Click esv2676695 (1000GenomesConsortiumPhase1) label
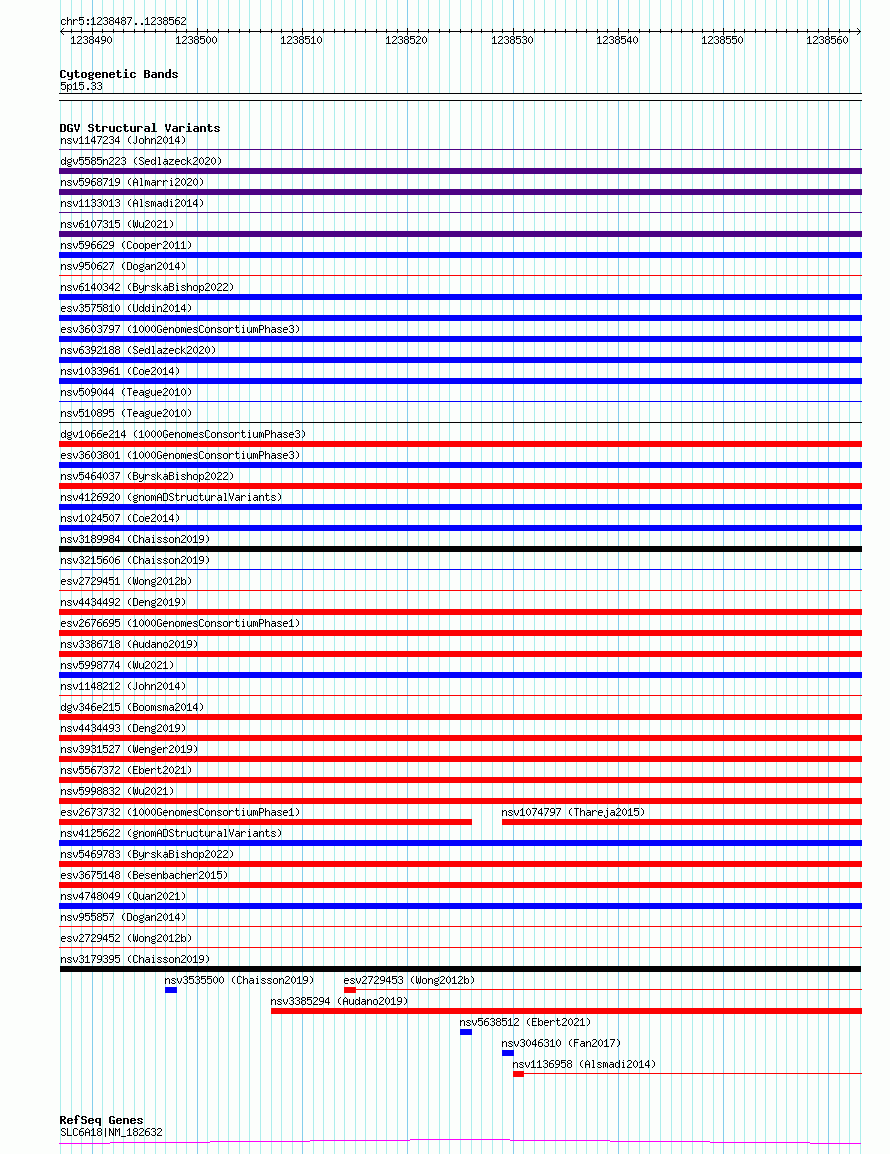 pyautogui.click(x=180, y=623)
